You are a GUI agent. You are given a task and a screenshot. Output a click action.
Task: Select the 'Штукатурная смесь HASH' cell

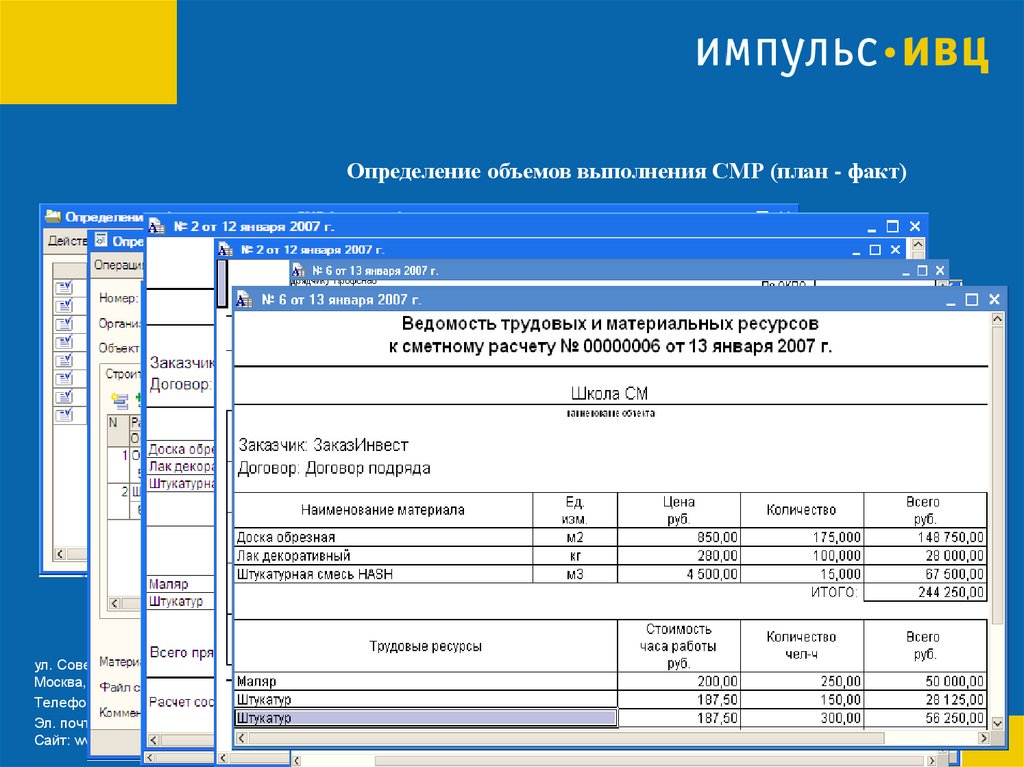[x=383, y=574]
